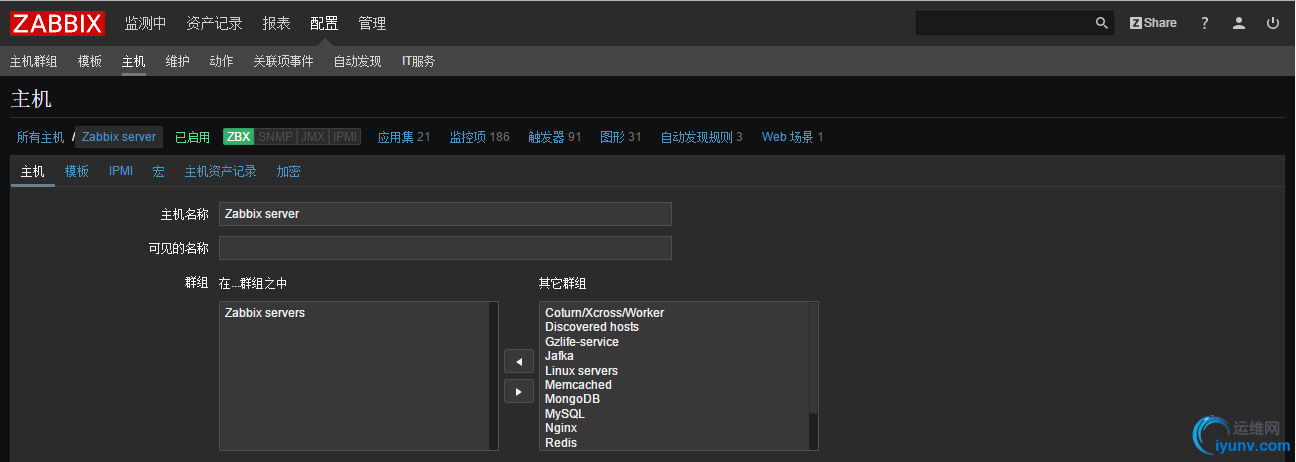Switch to the 模板 form tab
The height and width of the screenshot is (462, 1296).
click(x=77, y=171)
